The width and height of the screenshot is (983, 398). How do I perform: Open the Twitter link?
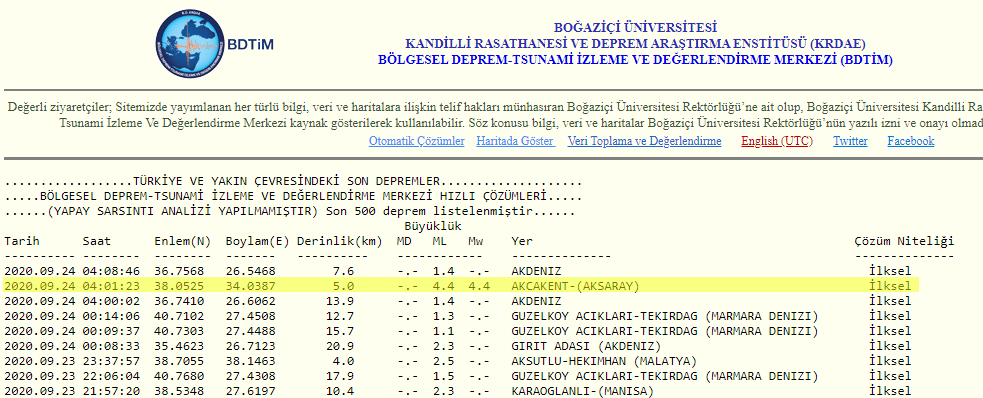coord(850,141)
